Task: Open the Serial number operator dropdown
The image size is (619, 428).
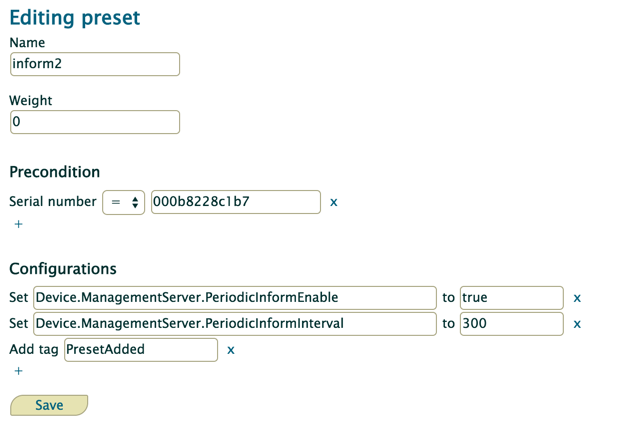Action: click(124, 202)
